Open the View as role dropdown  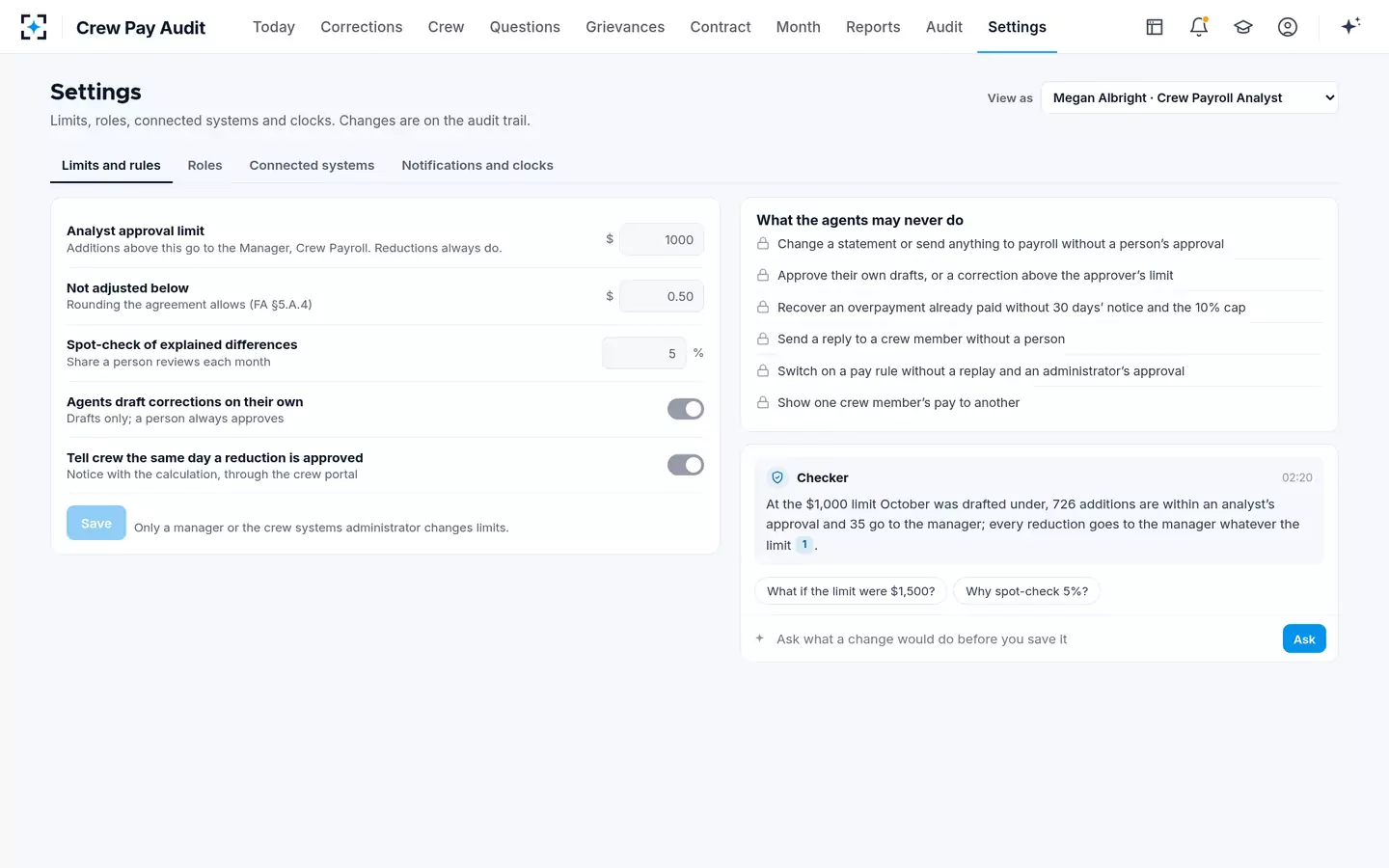tap(1189, 97)
